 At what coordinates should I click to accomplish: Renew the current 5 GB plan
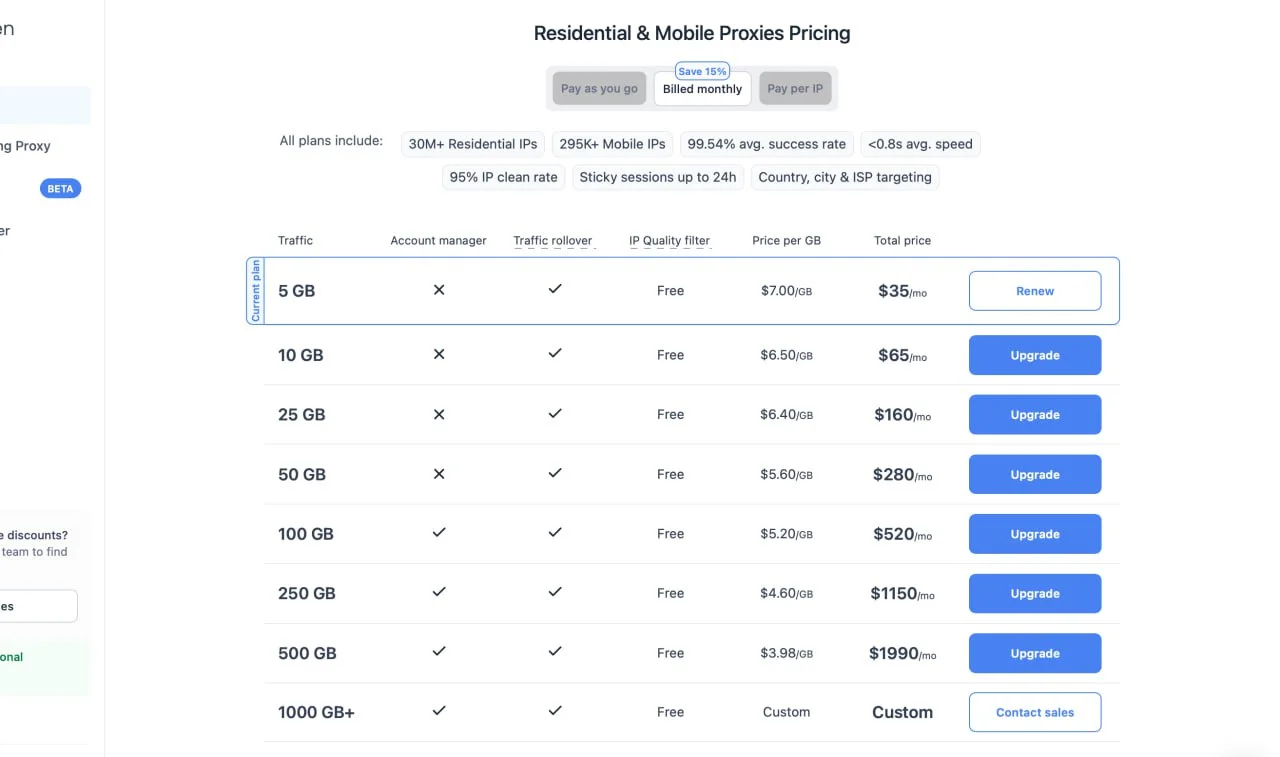point(1034,291)
